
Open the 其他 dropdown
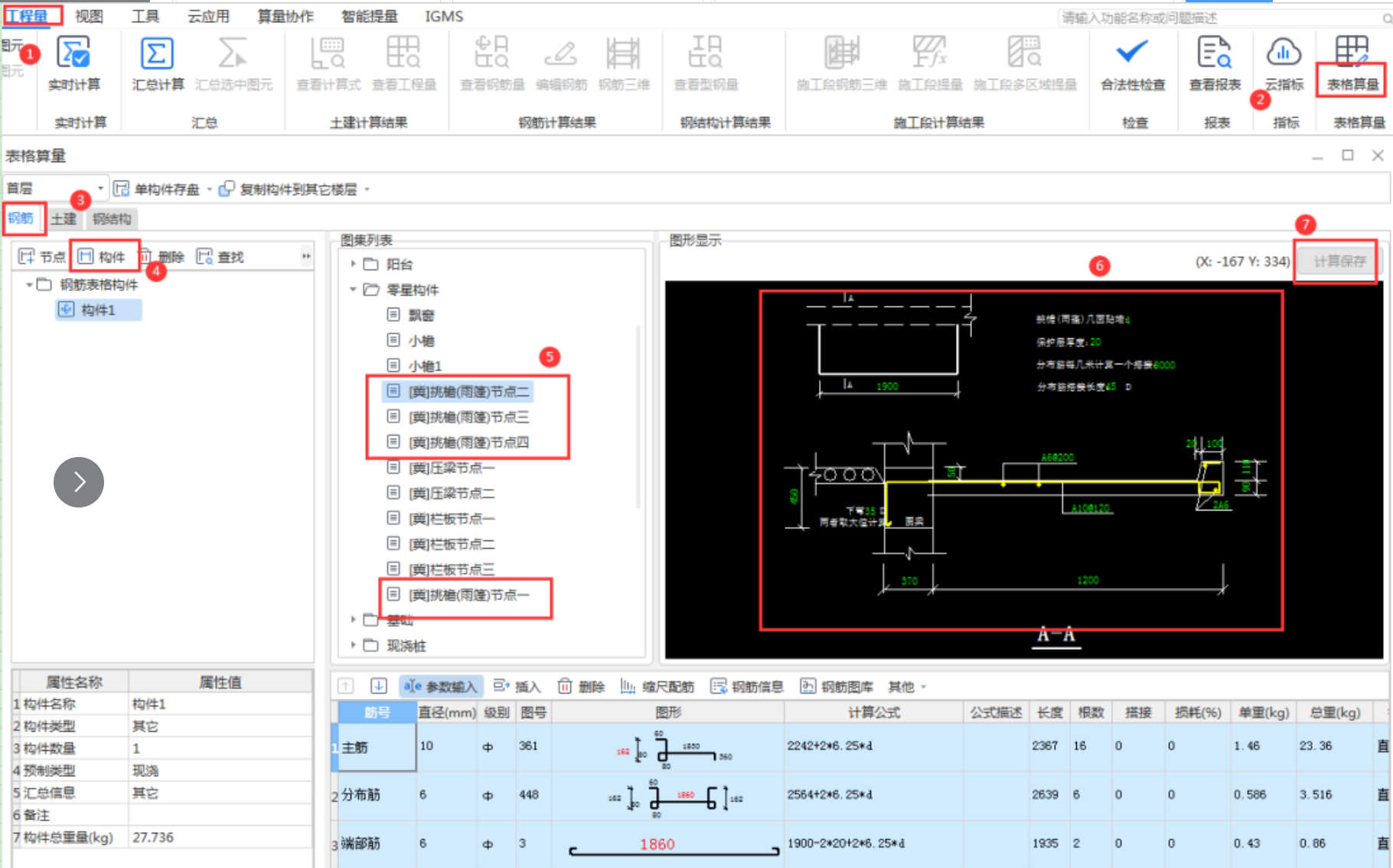907,687
